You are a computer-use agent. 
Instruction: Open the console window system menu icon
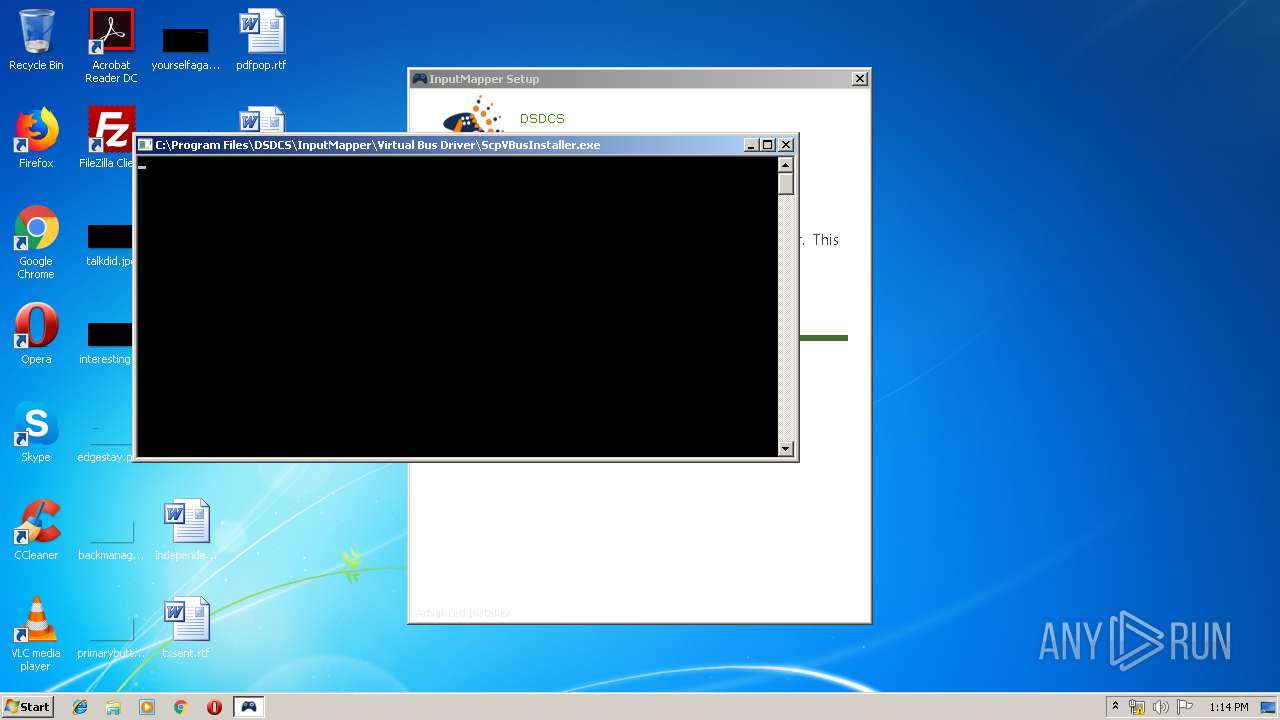[x=145, y=145]
